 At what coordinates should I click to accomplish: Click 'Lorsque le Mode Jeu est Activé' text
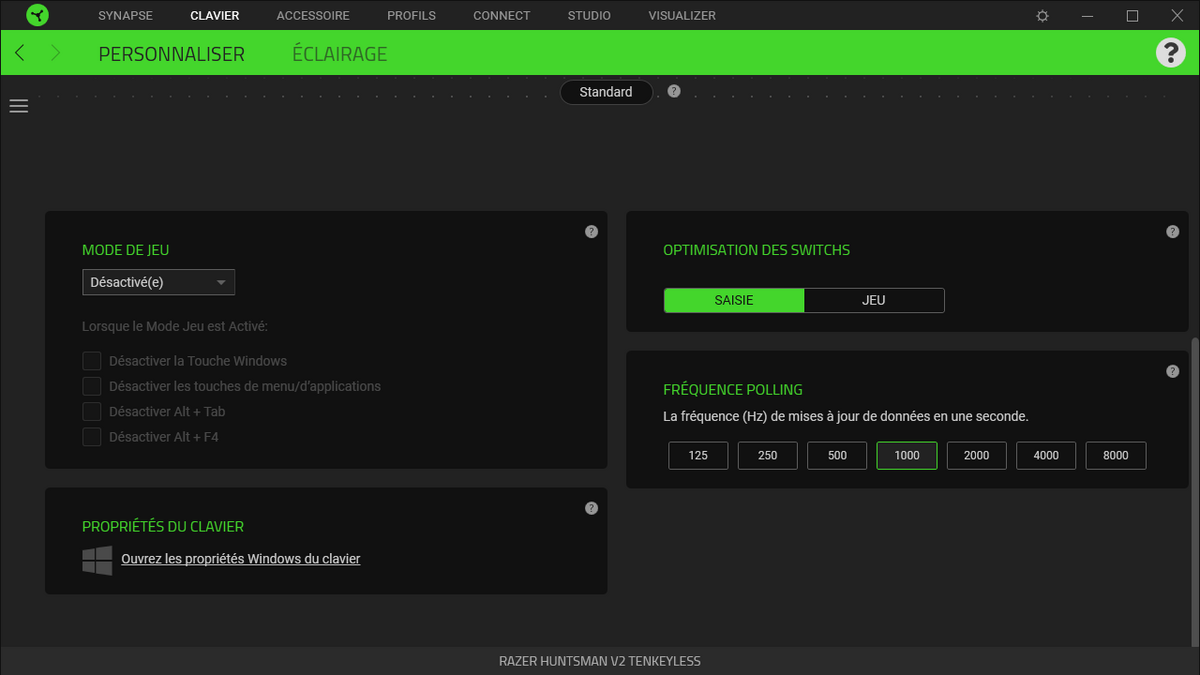(x=175, y=326)
